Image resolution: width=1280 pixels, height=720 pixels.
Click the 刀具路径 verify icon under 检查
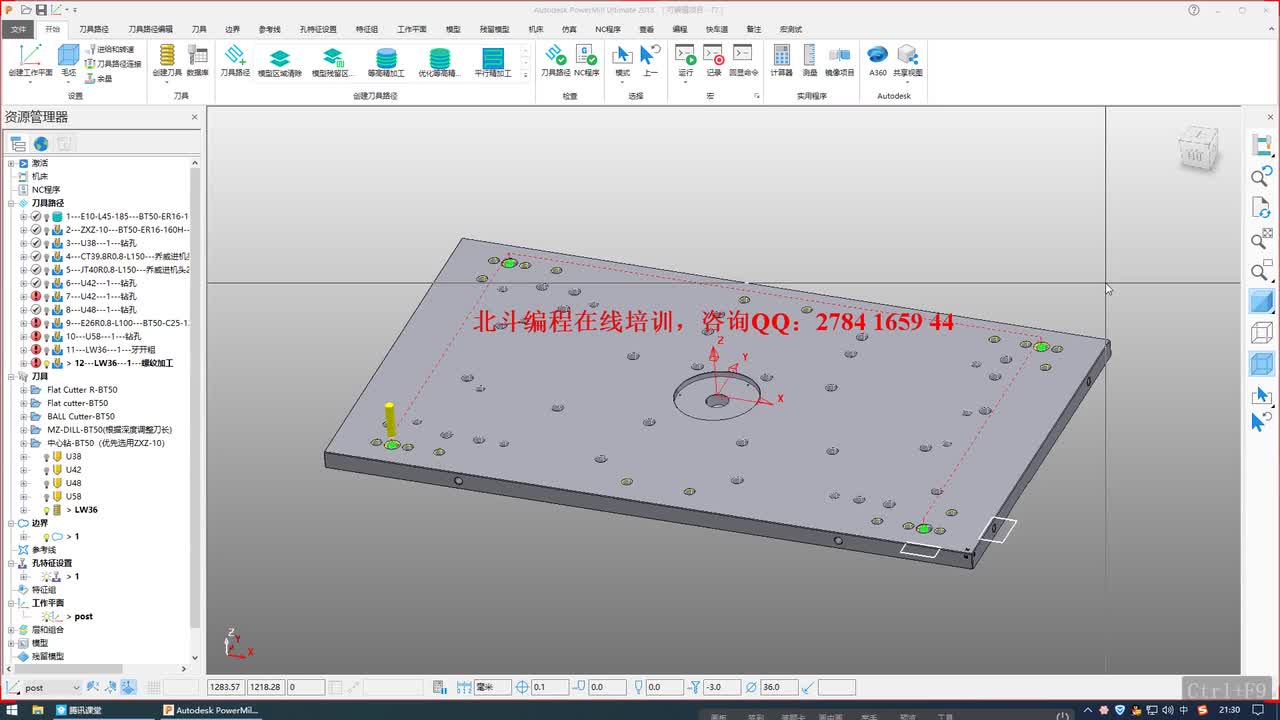[555, 60]
